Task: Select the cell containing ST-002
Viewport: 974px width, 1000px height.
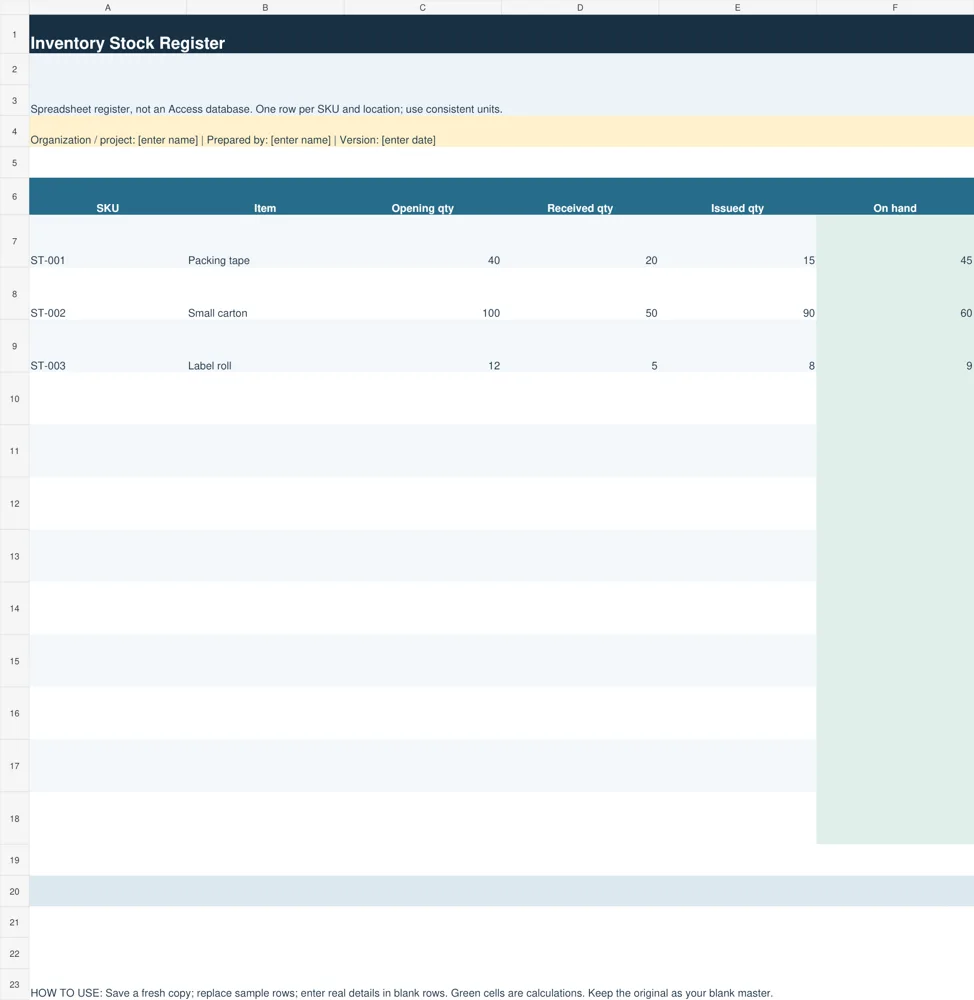Action: (x=108, y=294)
